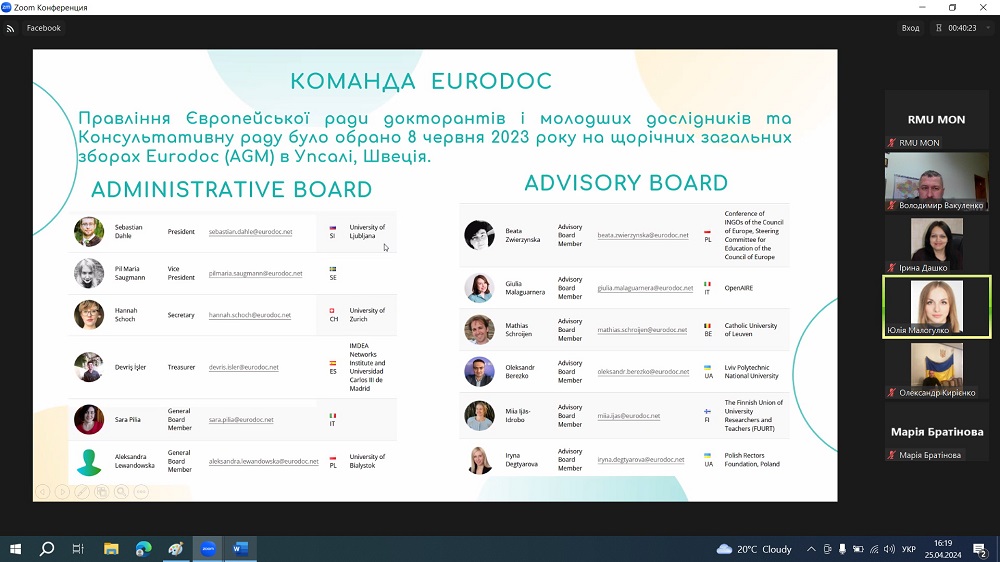Click the magnifier zoom icon on slide
This screenshot has height=562, width=1000.
[121, 491]
